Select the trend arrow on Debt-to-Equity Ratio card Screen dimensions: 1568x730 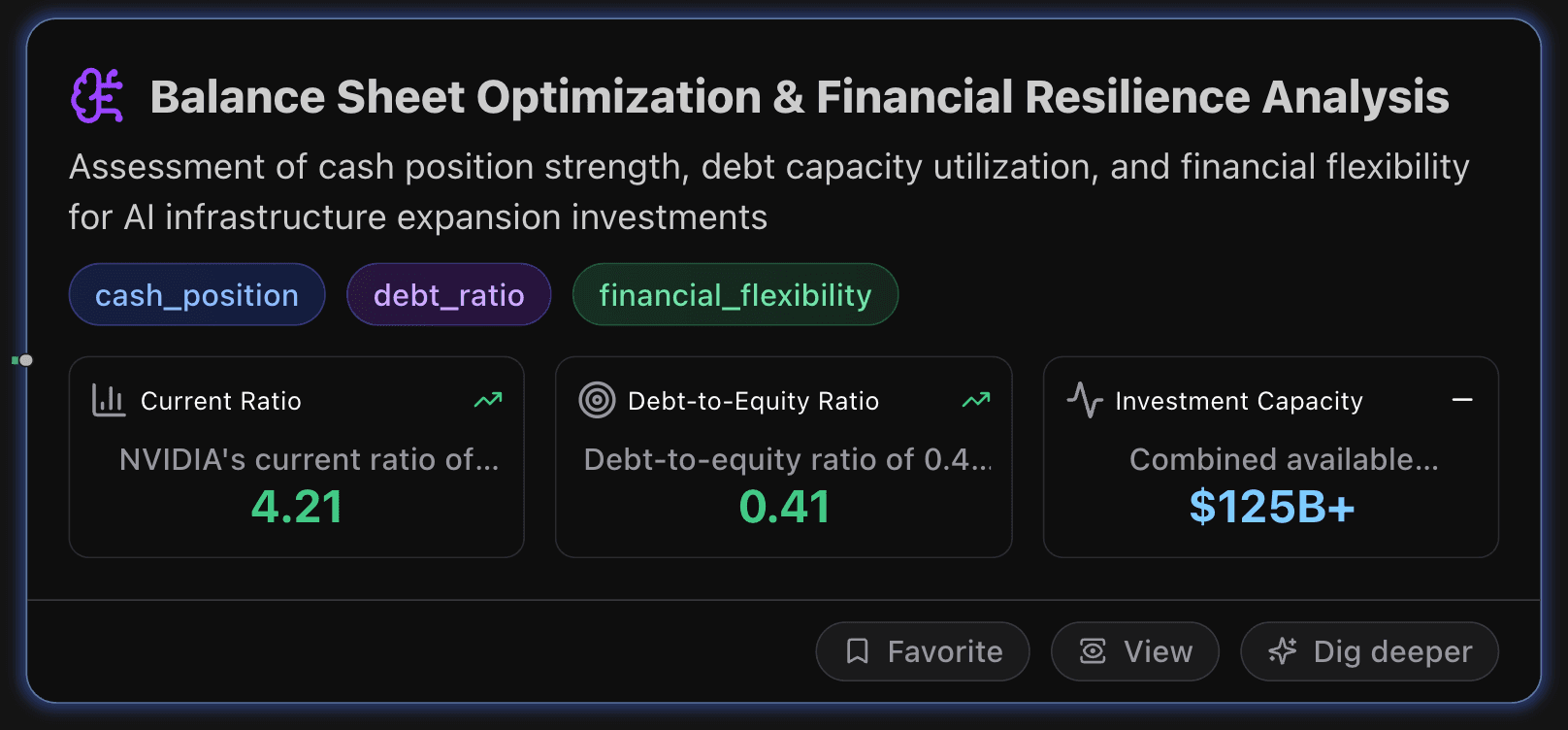976,400
